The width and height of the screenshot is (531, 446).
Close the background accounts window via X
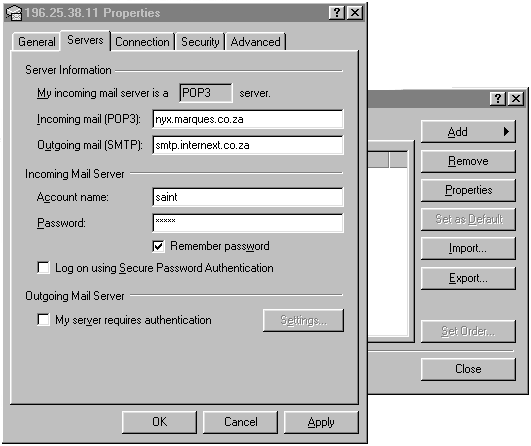click(x=516, y=99)
